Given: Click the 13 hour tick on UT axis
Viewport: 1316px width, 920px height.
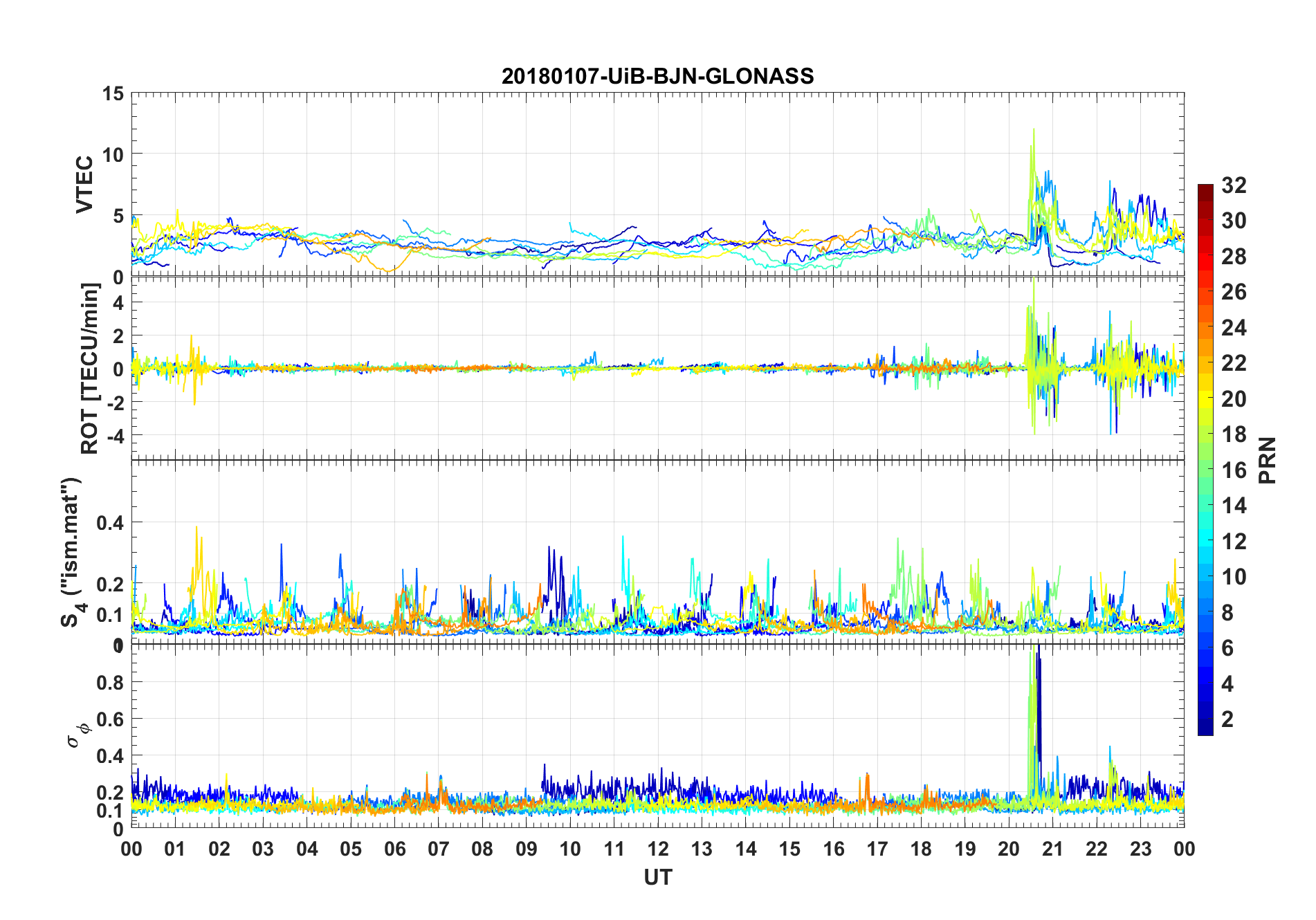Looking at the screenshot, I should click(x=702, y=849).
